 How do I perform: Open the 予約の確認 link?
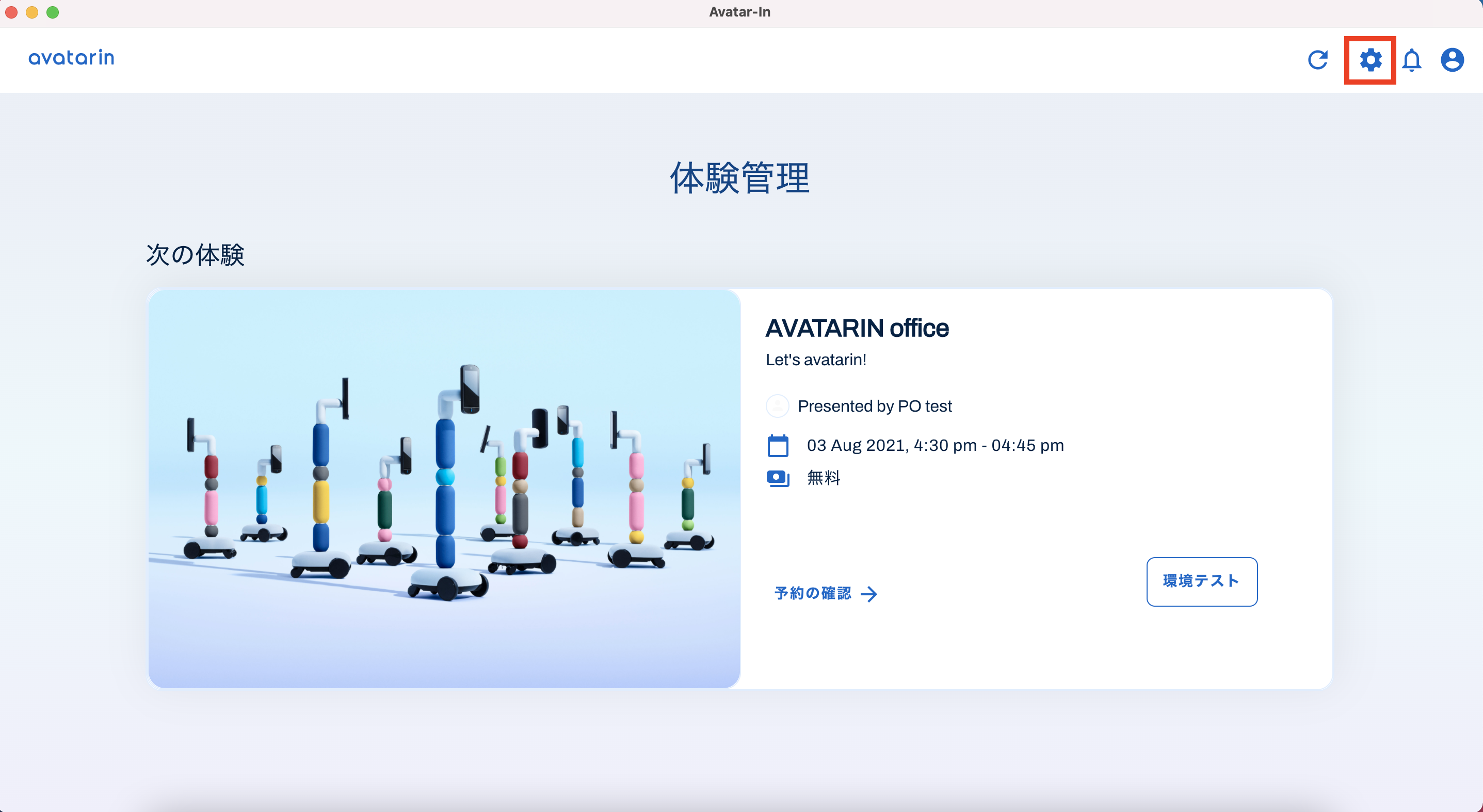point(812,593)
